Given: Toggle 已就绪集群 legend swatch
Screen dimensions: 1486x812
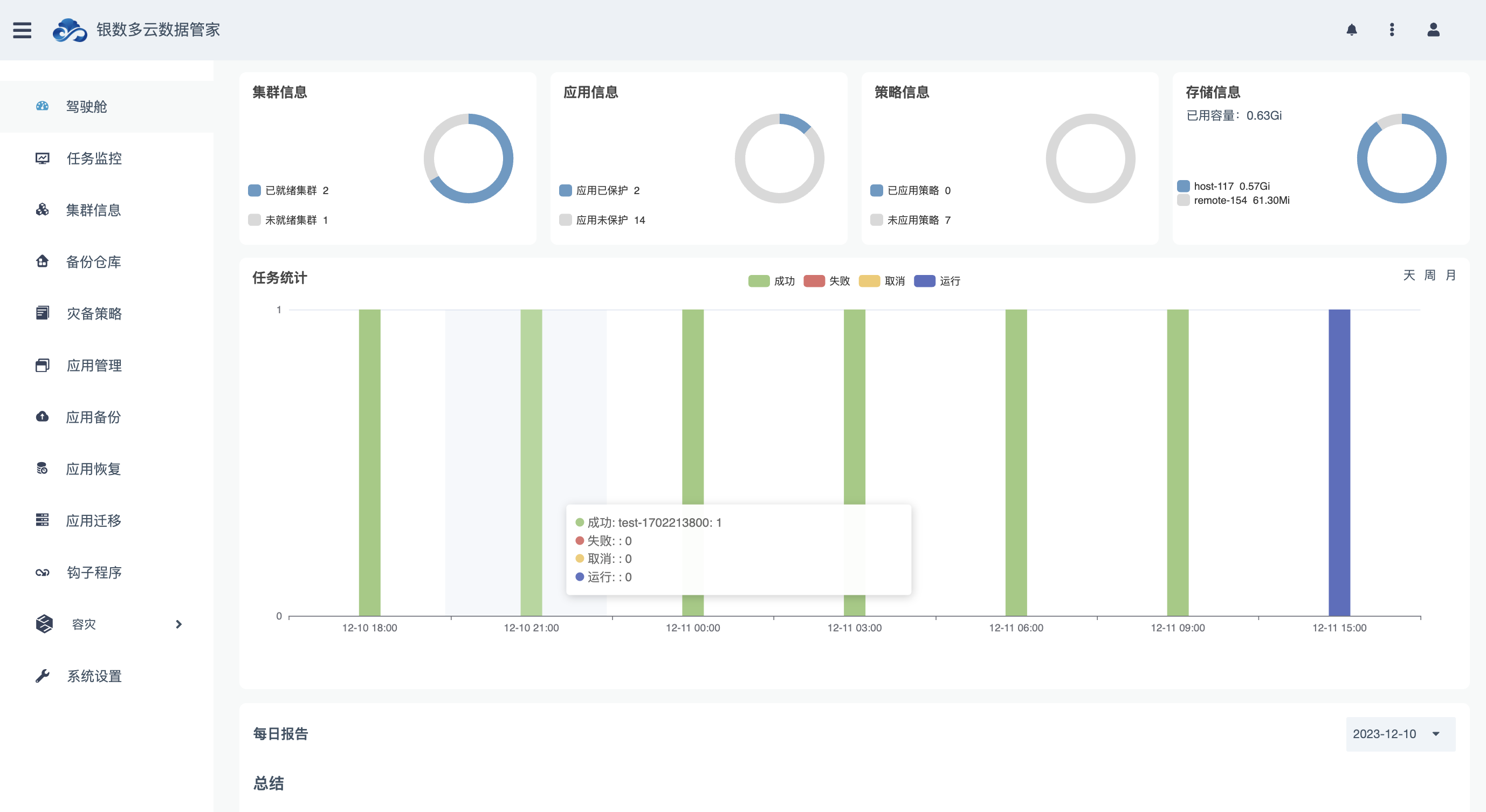Looking at the screenshot, I should click(254, 190).
